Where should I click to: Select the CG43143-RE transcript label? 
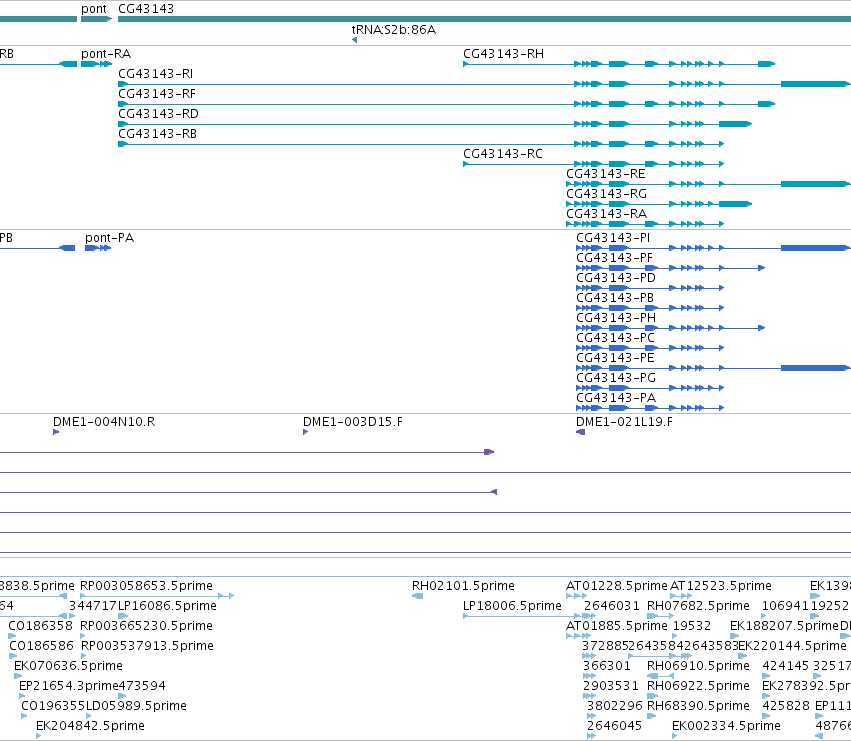(x=606, y=174)
